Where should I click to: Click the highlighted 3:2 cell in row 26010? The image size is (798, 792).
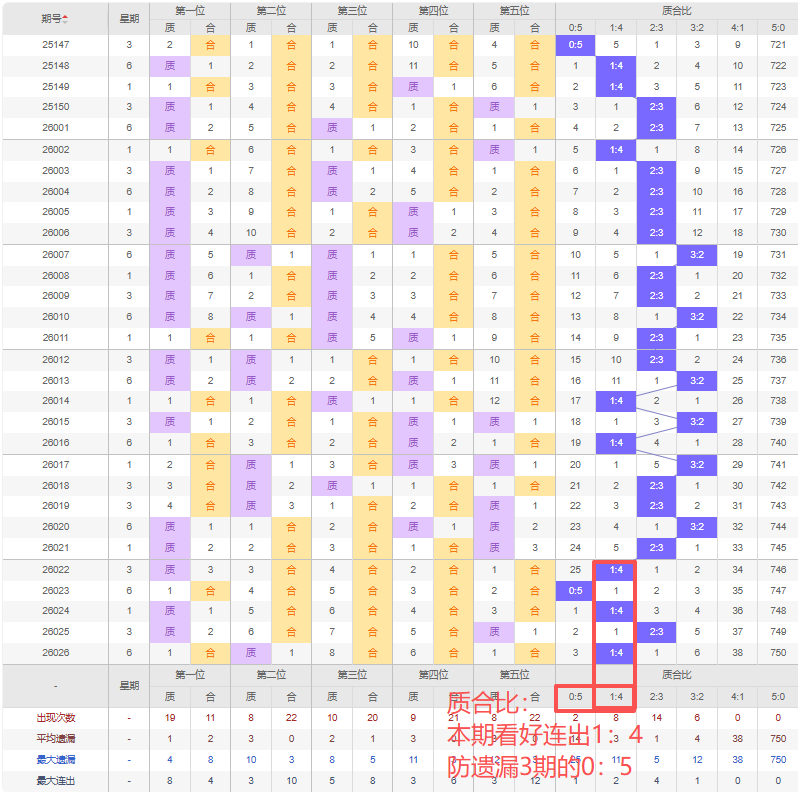pos(697,317)
